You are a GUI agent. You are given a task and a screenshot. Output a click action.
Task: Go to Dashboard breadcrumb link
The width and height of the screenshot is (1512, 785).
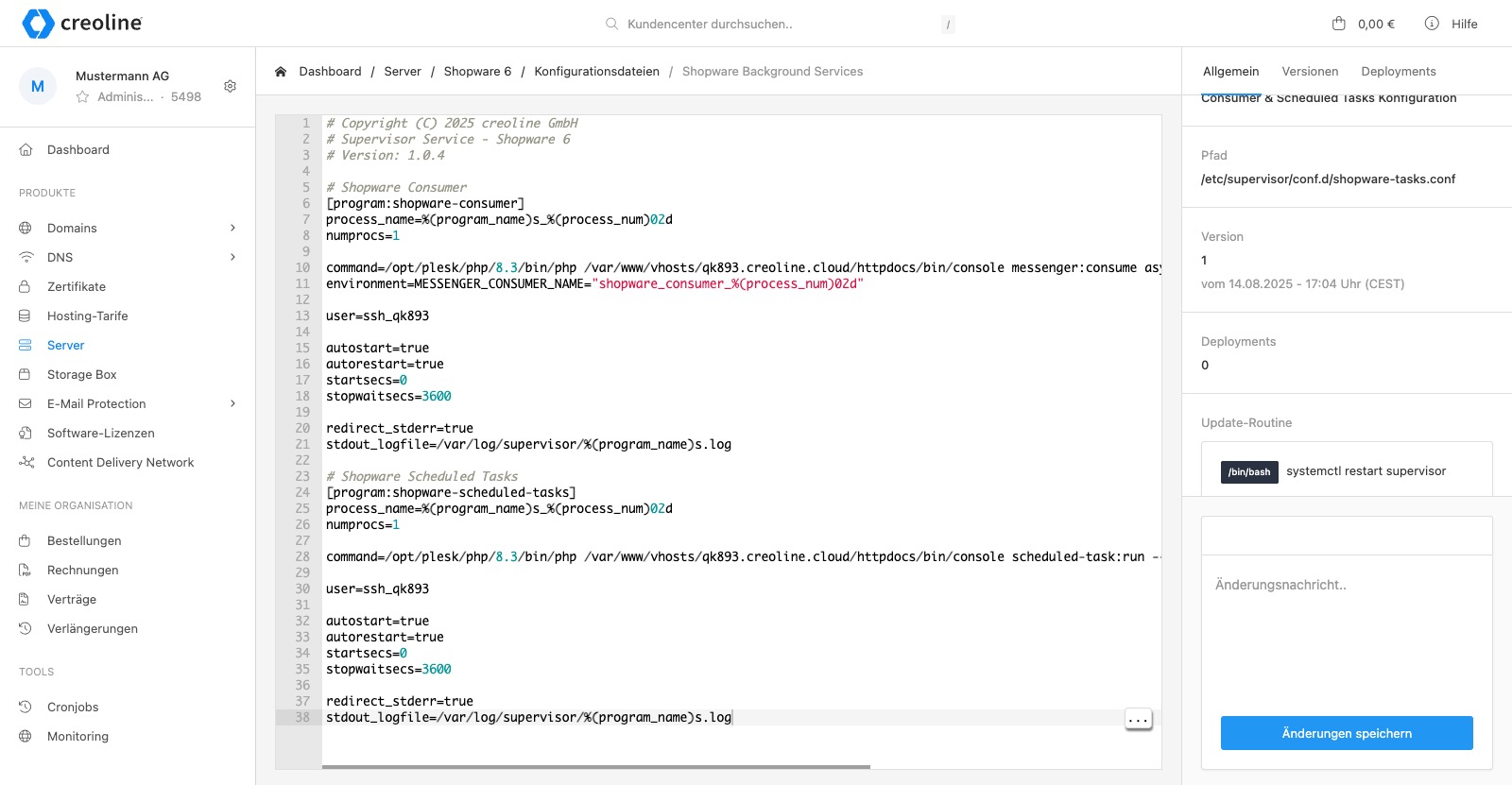click(x=330, y=72)
